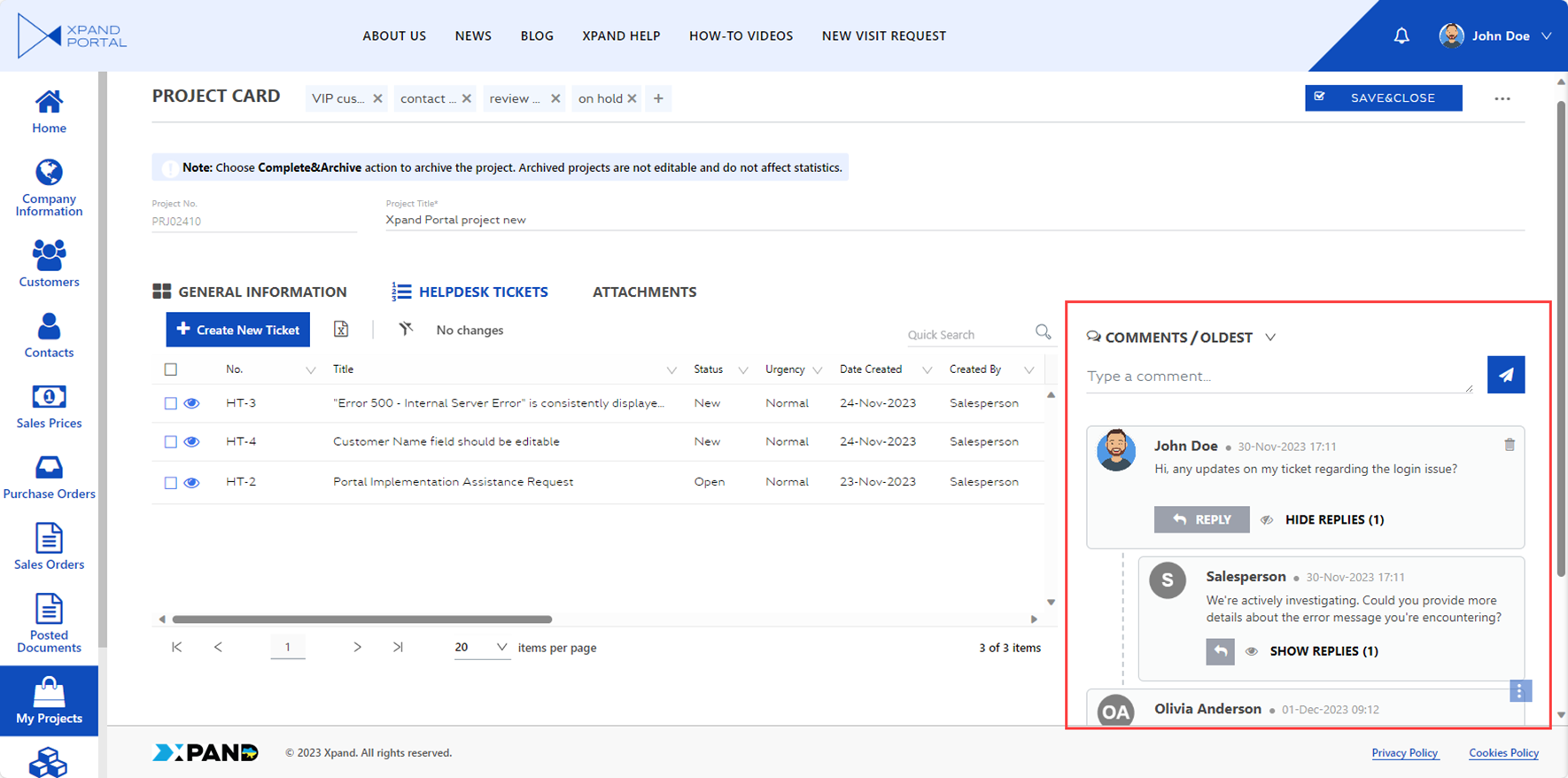View ticket HT-3 eye icon
The image size is (1568, 778).
[191, 403]
